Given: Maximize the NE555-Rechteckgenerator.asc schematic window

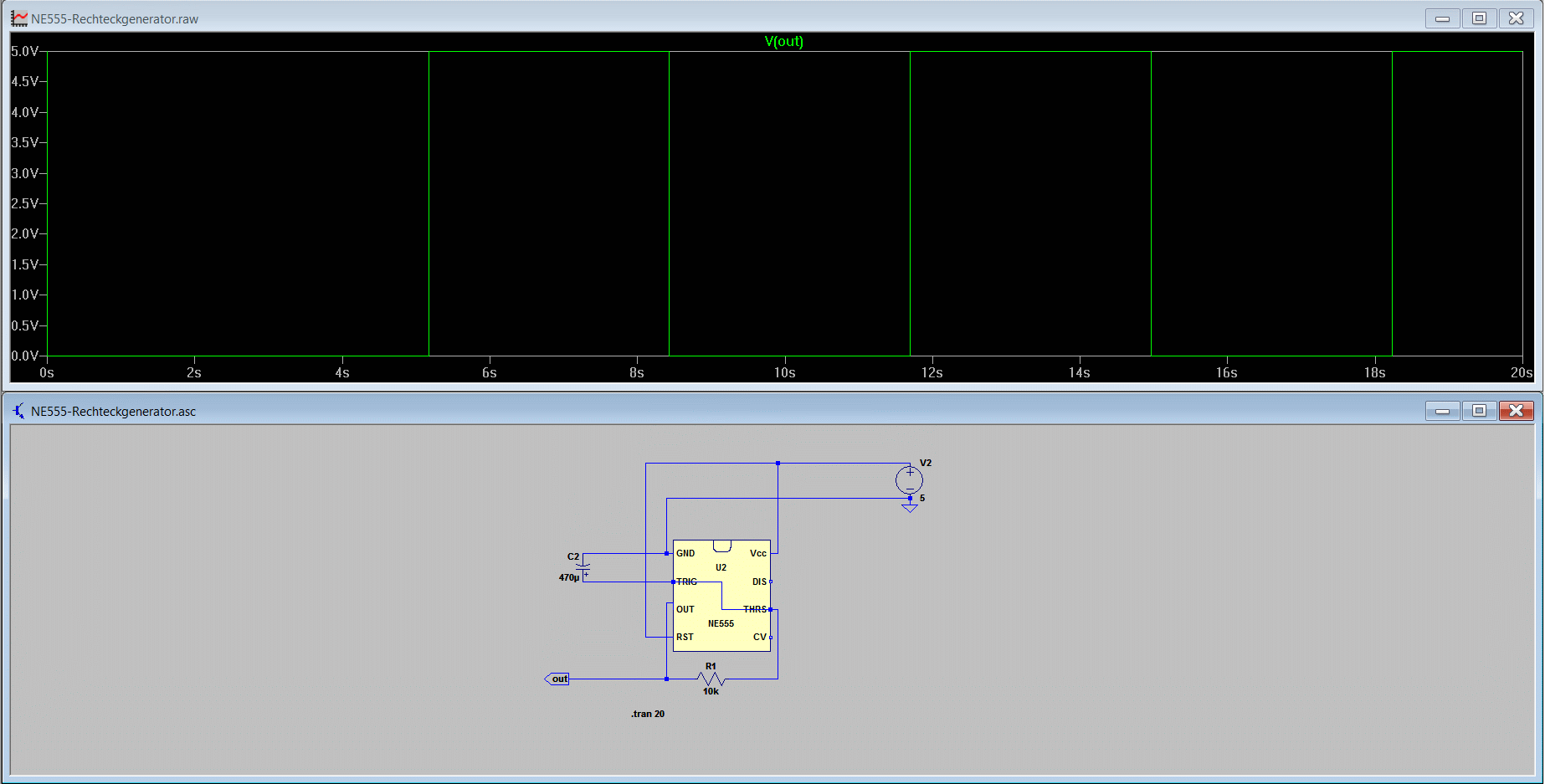Looking at the screenshot, I should [x=1479, y=411].
